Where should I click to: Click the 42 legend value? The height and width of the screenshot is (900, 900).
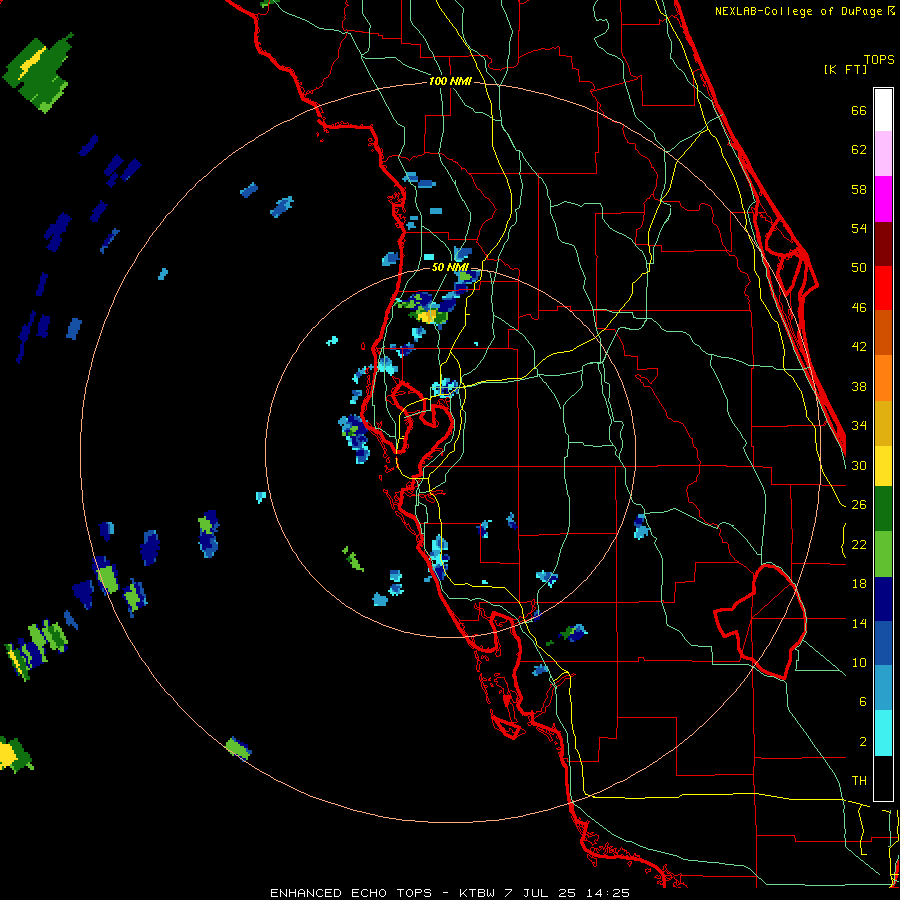click(x=859, y=347)
